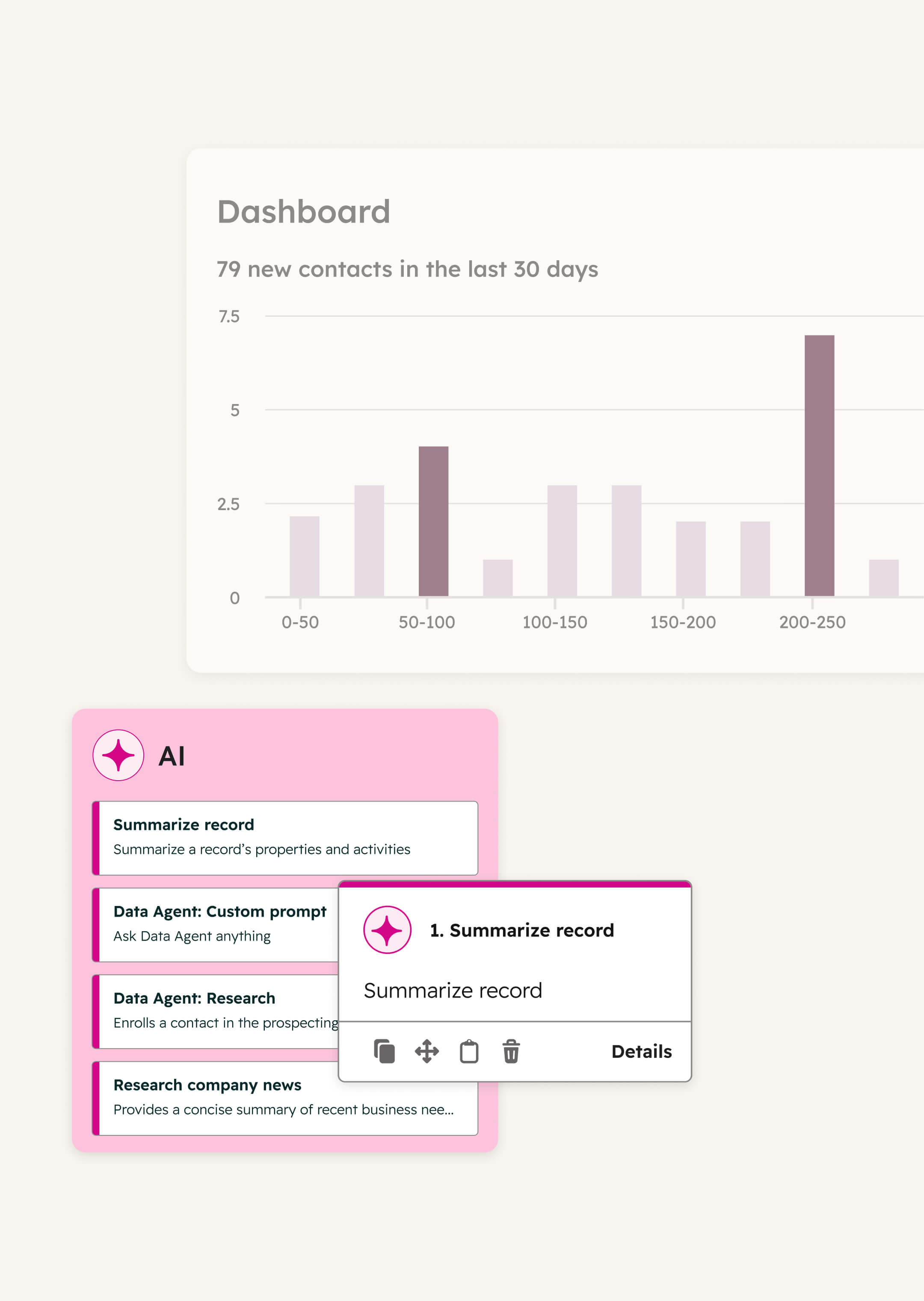Click the dark bar at 50-100

(433, 521)
